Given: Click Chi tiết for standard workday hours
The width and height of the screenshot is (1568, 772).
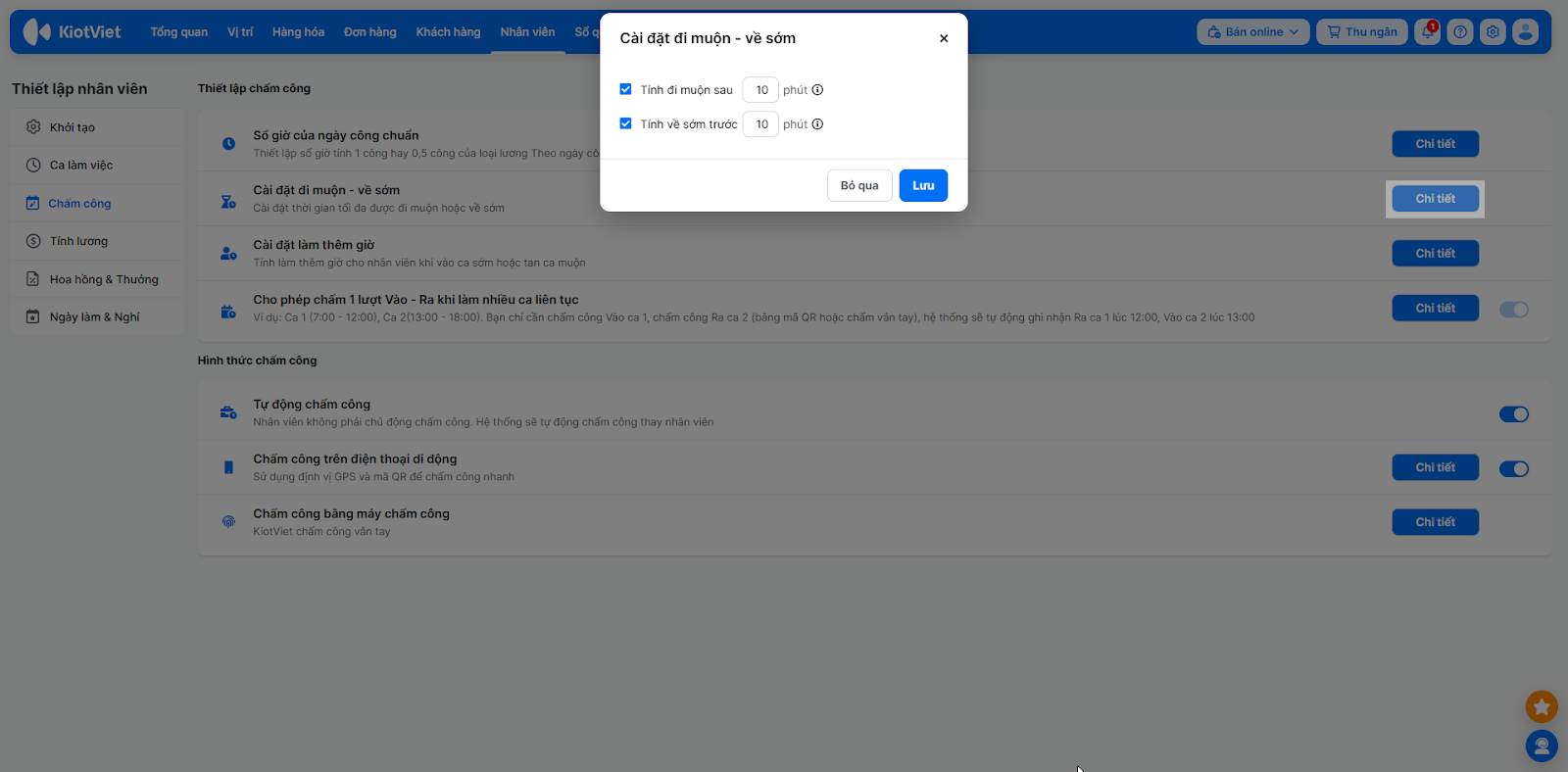Looking at the screenshot, I should pos(1436,144).
